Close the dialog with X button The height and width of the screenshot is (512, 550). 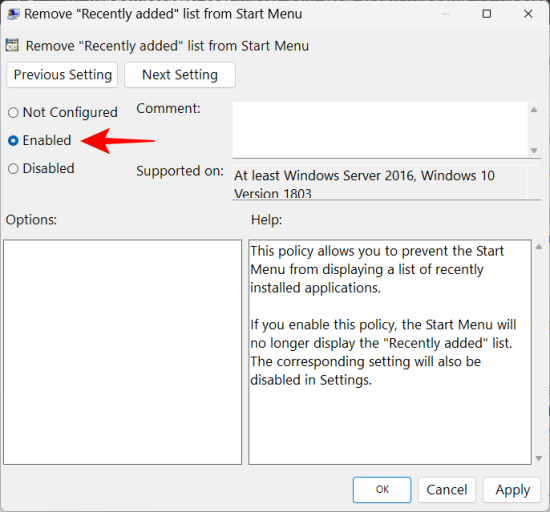pos(528,14)
